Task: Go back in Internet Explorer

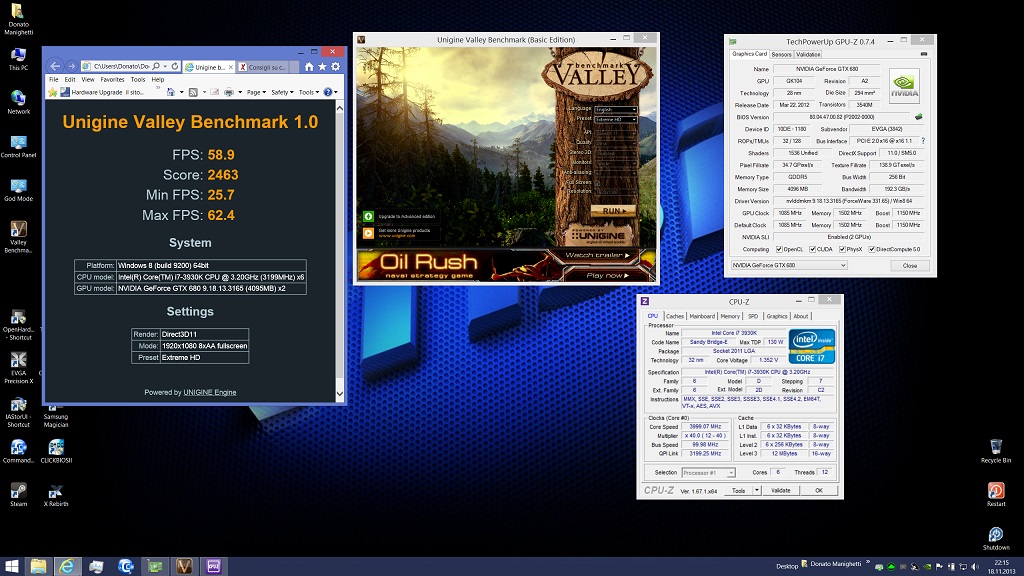Action: coord(56,66)
